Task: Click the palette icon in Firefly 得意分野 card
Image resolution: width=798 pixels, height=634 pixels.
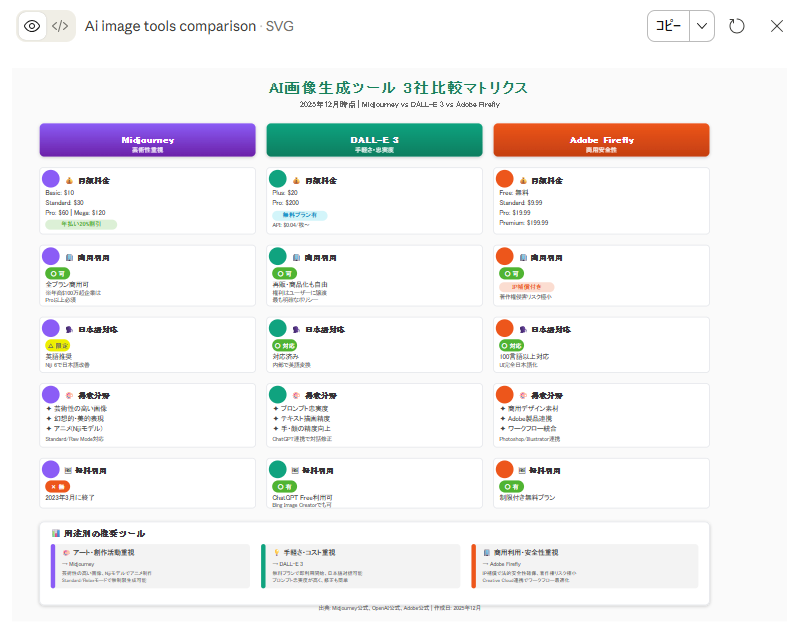Action: tap(523, 395)
